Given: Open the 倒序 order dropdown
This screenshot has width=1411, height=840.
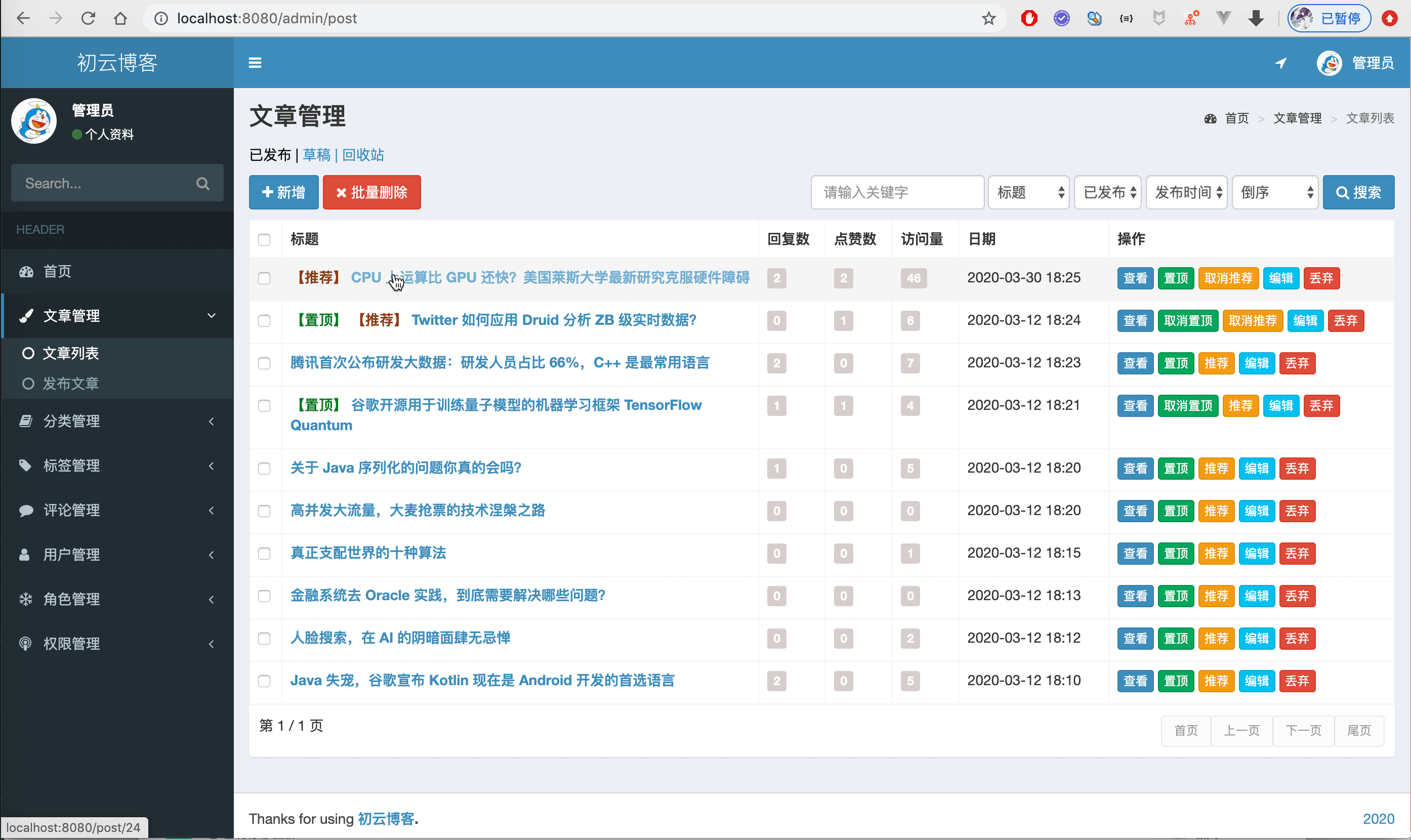Looking at the screenshot, I should click(1274, 192).
